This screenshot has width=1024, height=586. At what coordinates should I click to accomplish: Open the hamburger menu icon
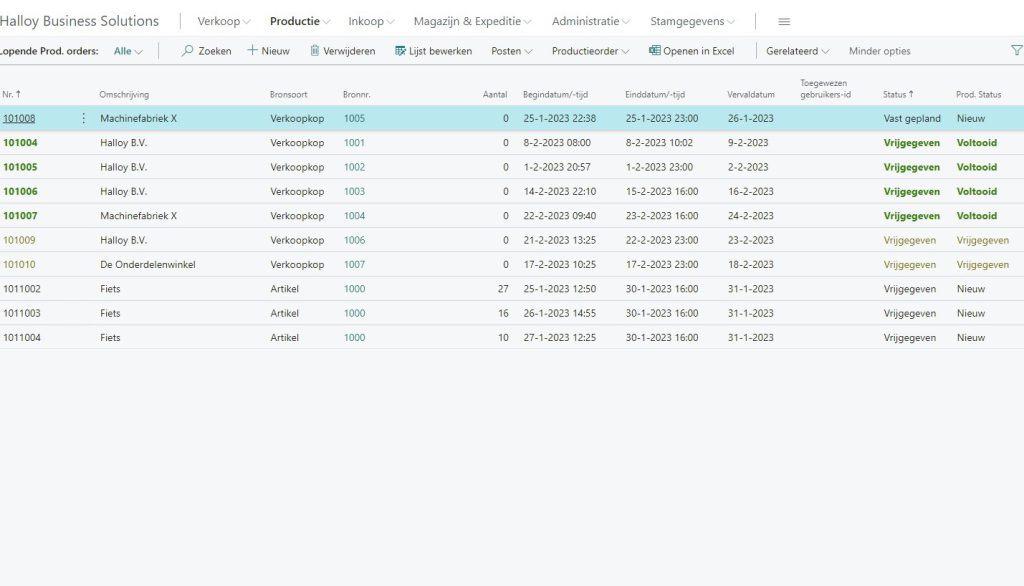pos(784,22)
